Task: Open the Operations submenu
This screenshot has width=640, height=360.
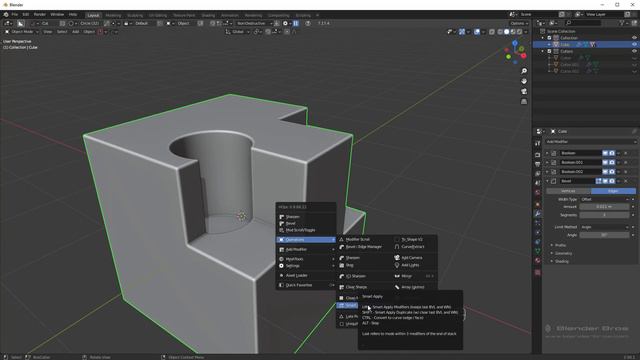Action: [x=306, y=240]
